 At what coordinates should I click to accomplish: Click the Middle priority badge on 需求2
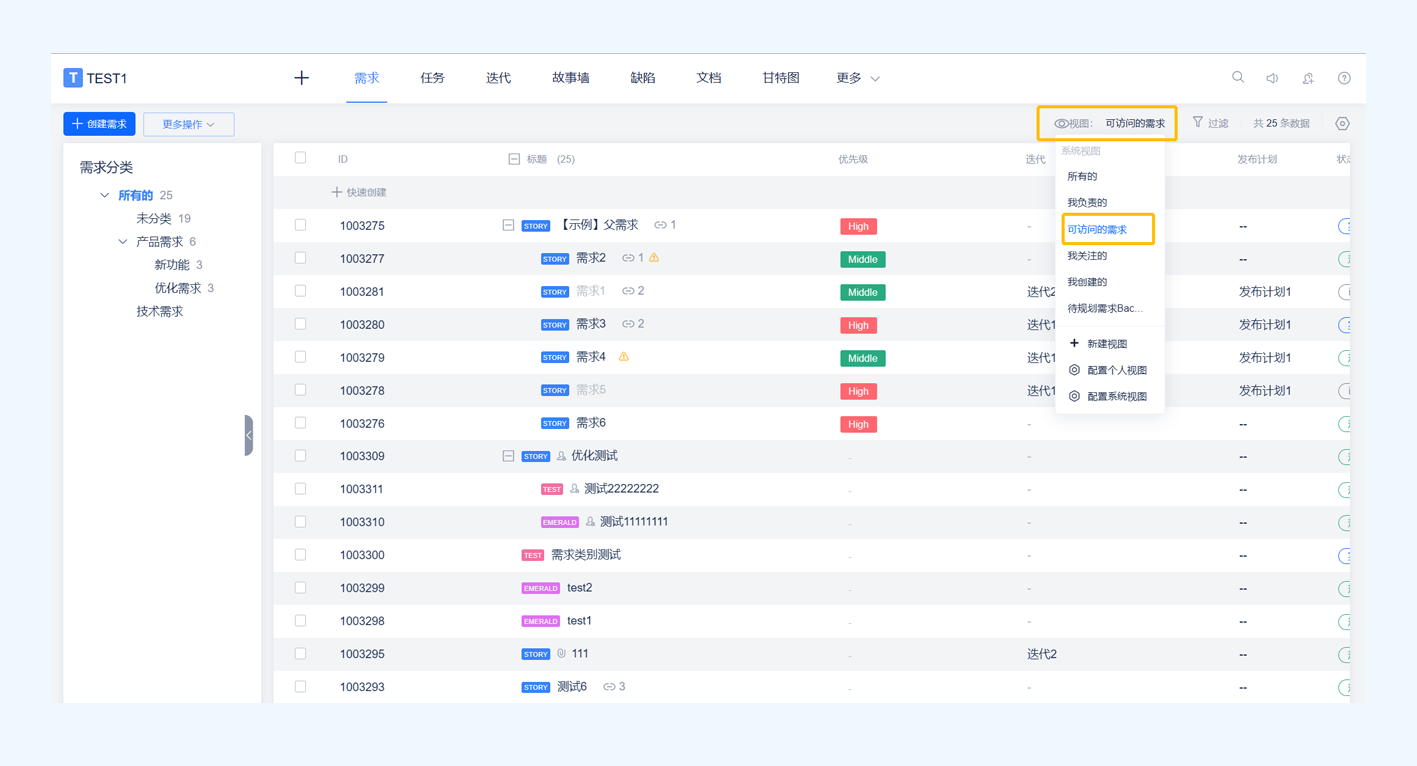coord(863,259)
